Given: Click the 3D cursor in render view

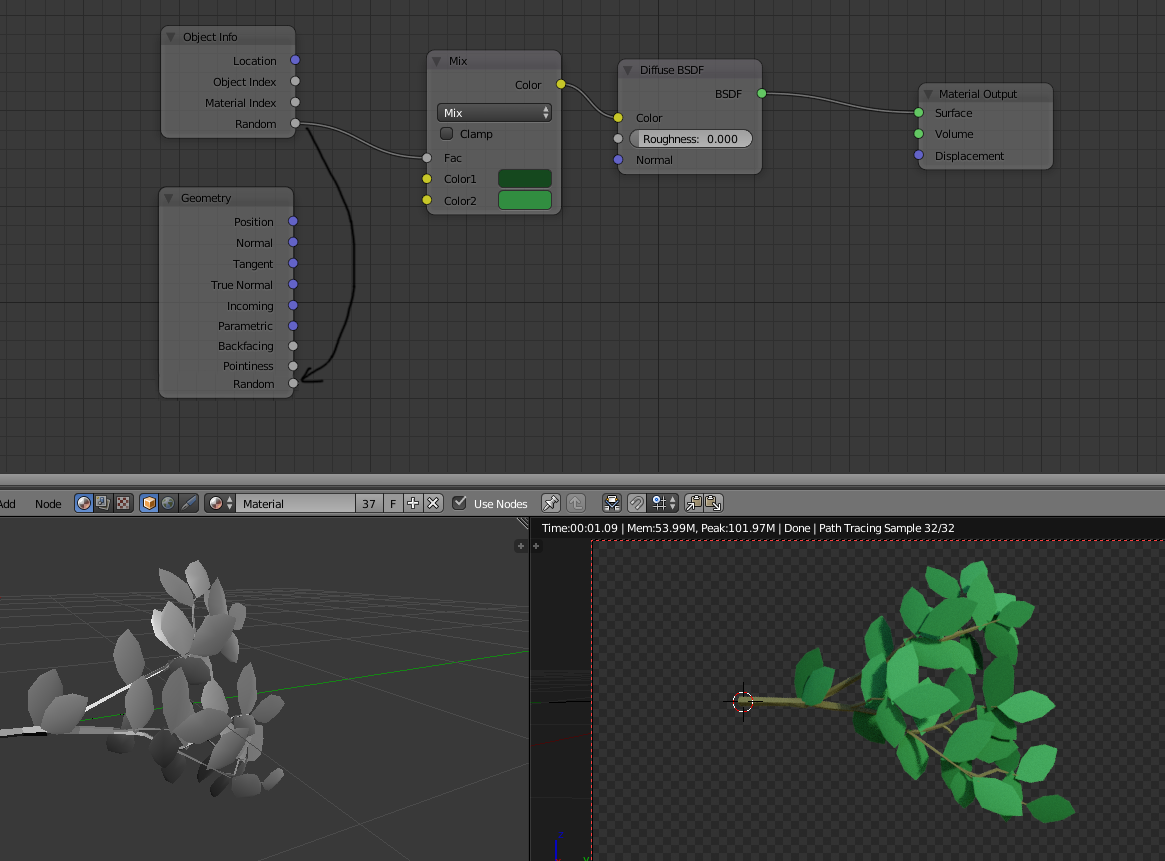Looking at the screenshot, I should (742, 701).
